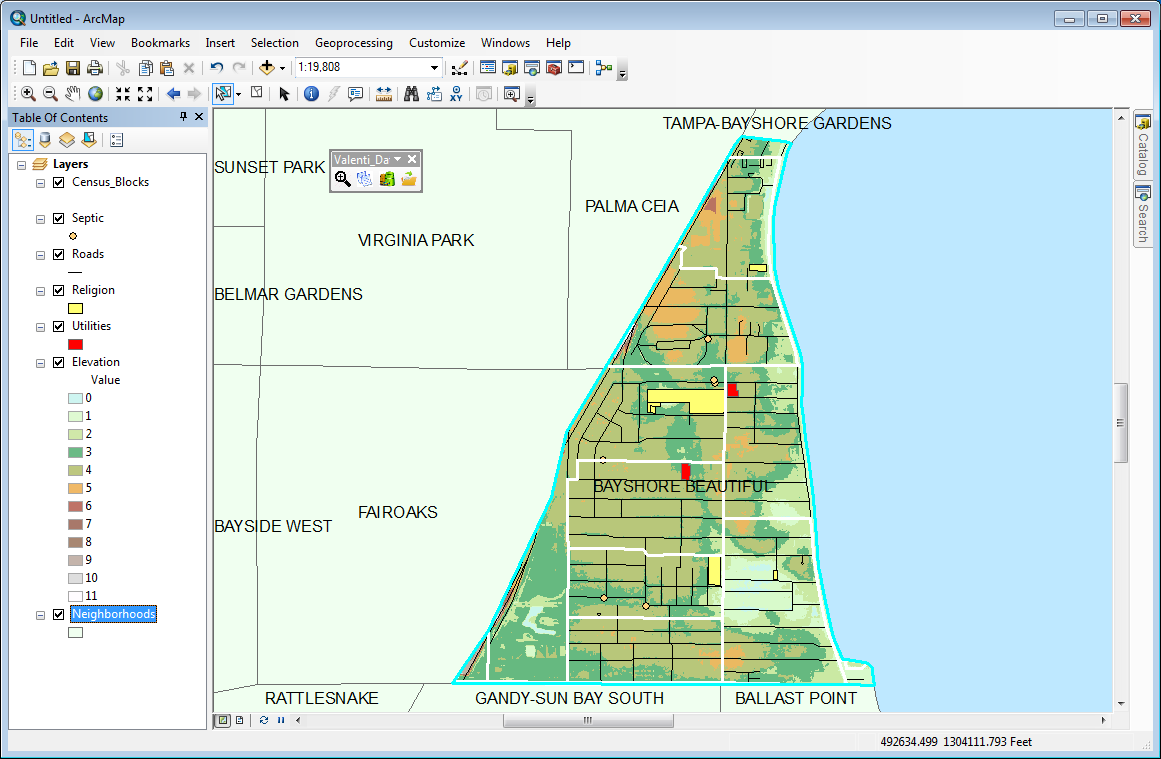Screen dimensions: 1161x759
Task: Activate the Identify tool
Action: click(311, 94)
